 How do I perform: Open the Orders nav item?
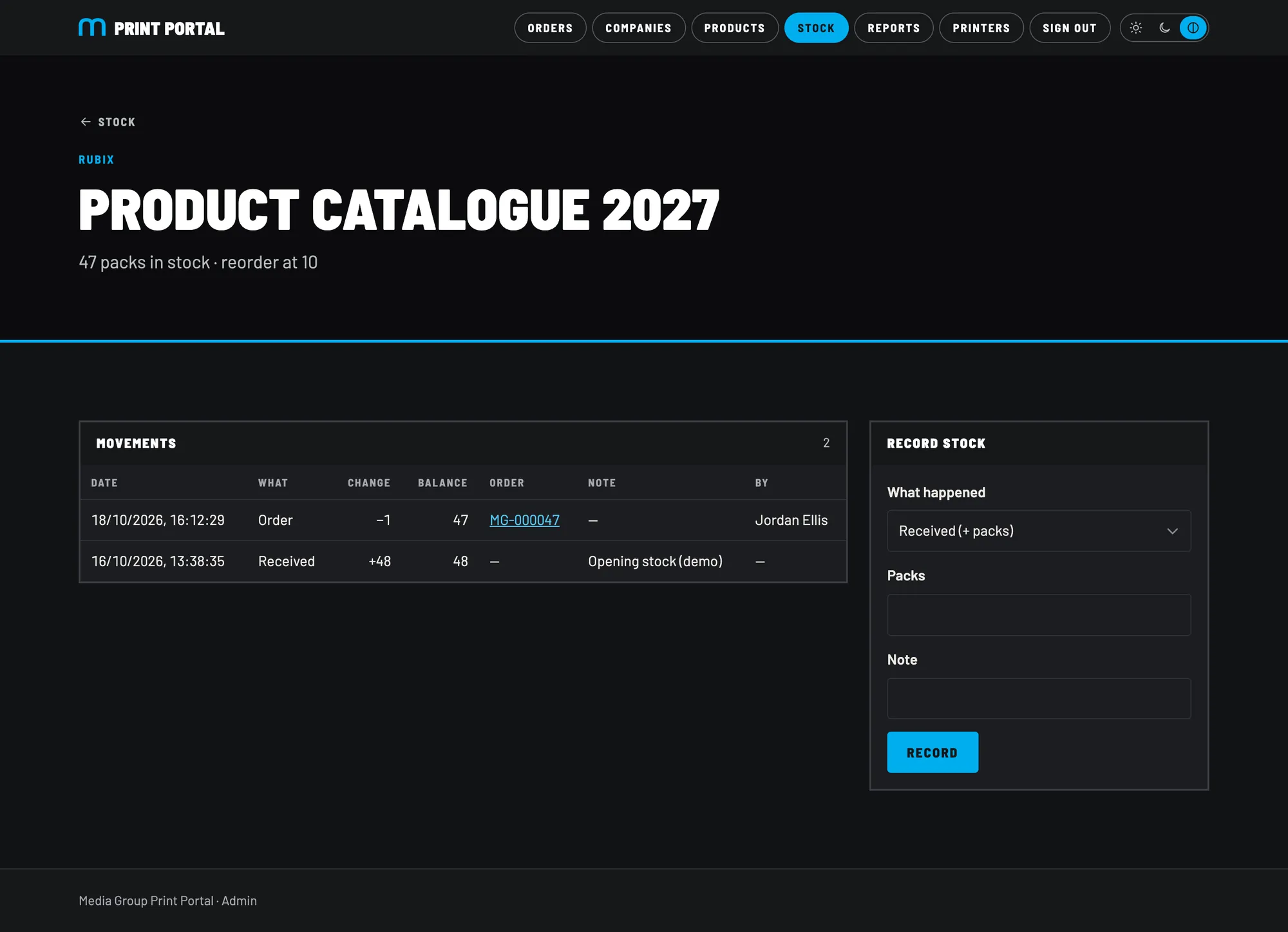pos(550,28)
